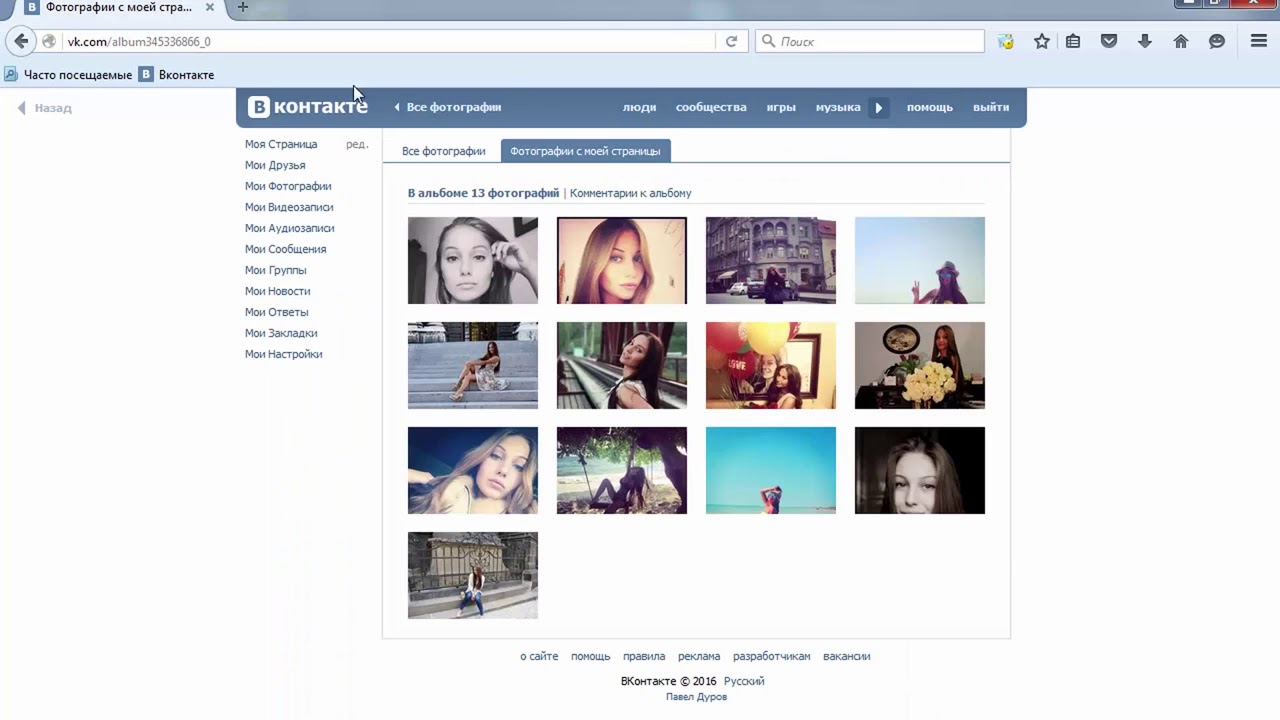Open Мои Сообщения in the left sidebar
The width and height of the screenshot is (1280, 720).
285,249
